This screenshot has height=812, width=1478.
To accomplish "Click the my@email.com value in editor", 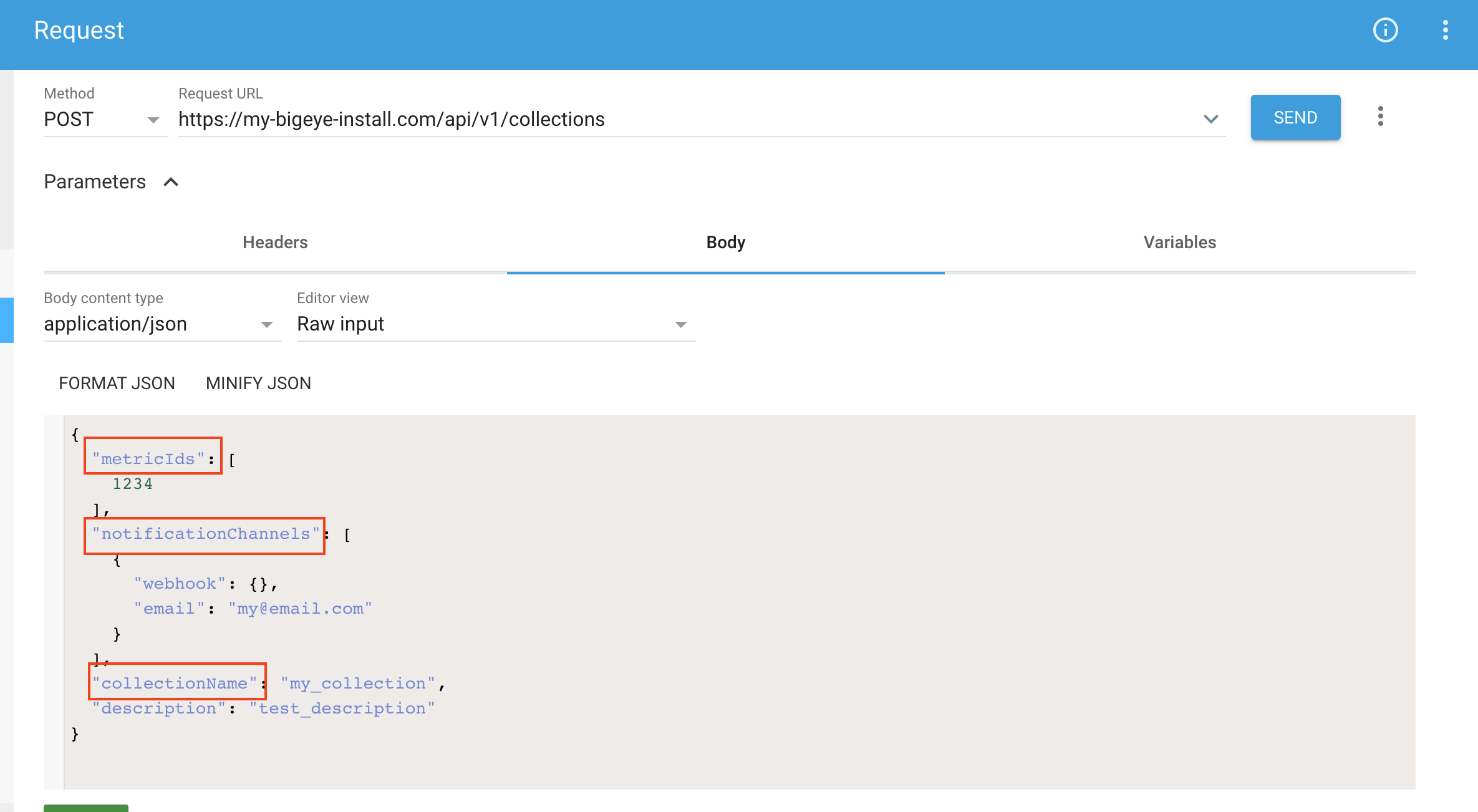I will pos(300,609).
